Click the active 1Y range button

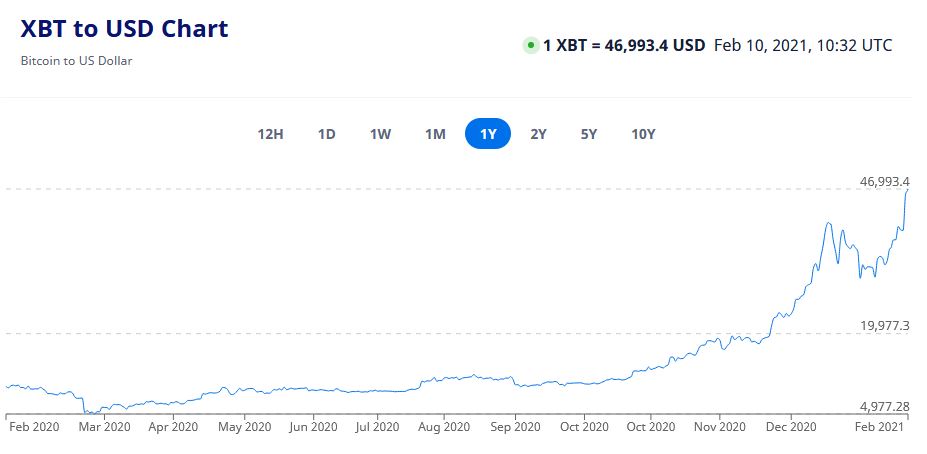coord(488,134)
